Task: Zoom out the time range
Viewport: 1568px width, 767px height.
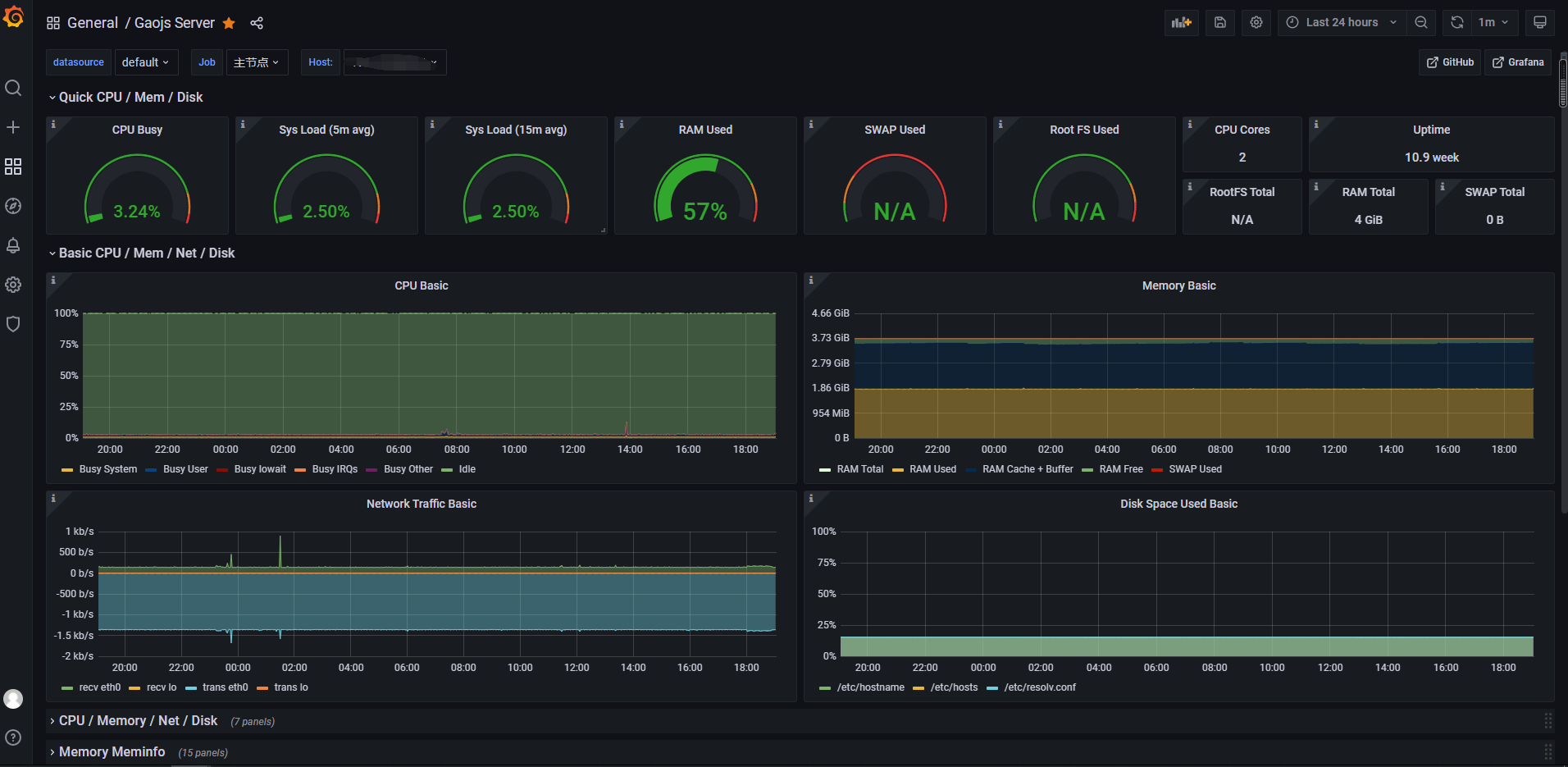Action: click(x=1421, y=23)
